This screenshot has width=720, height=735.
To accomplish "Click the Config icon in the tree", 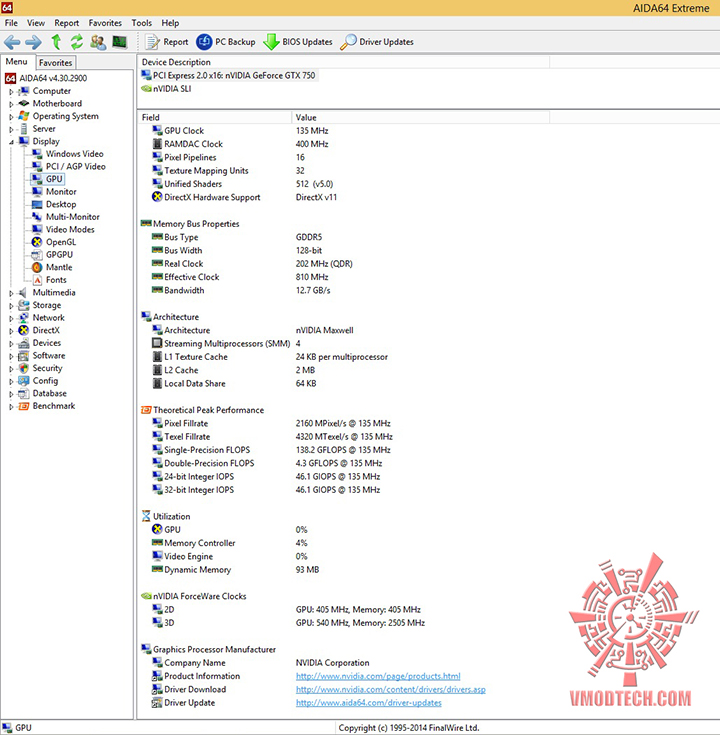I will [x=23, y=381].
